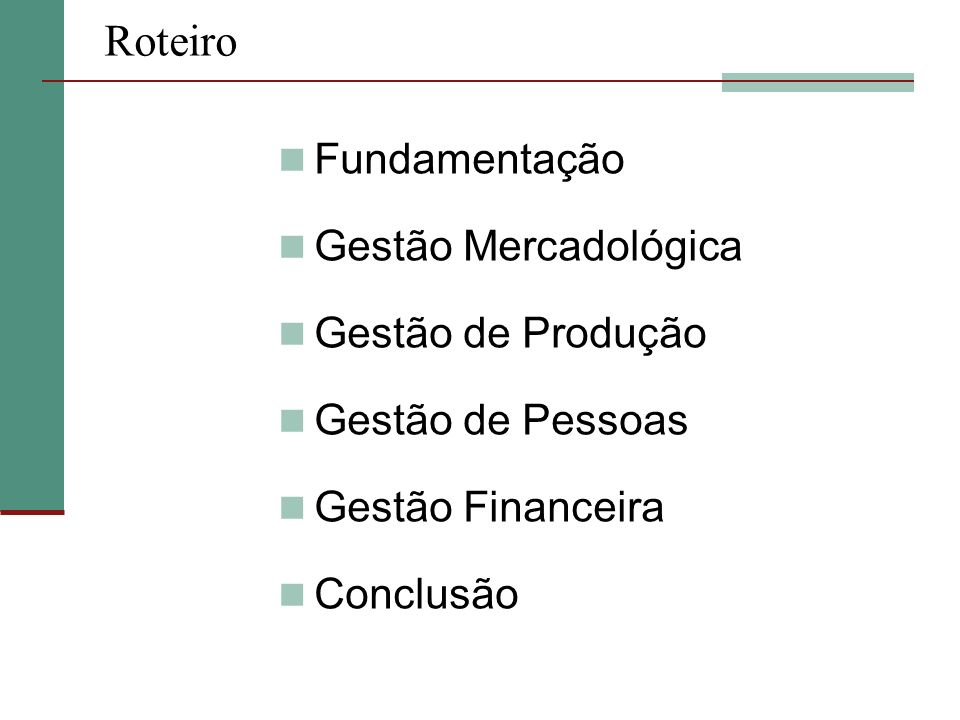Click the Conclusão bullet text
This screenshot has width=960, height=720.
pos(416,594)
